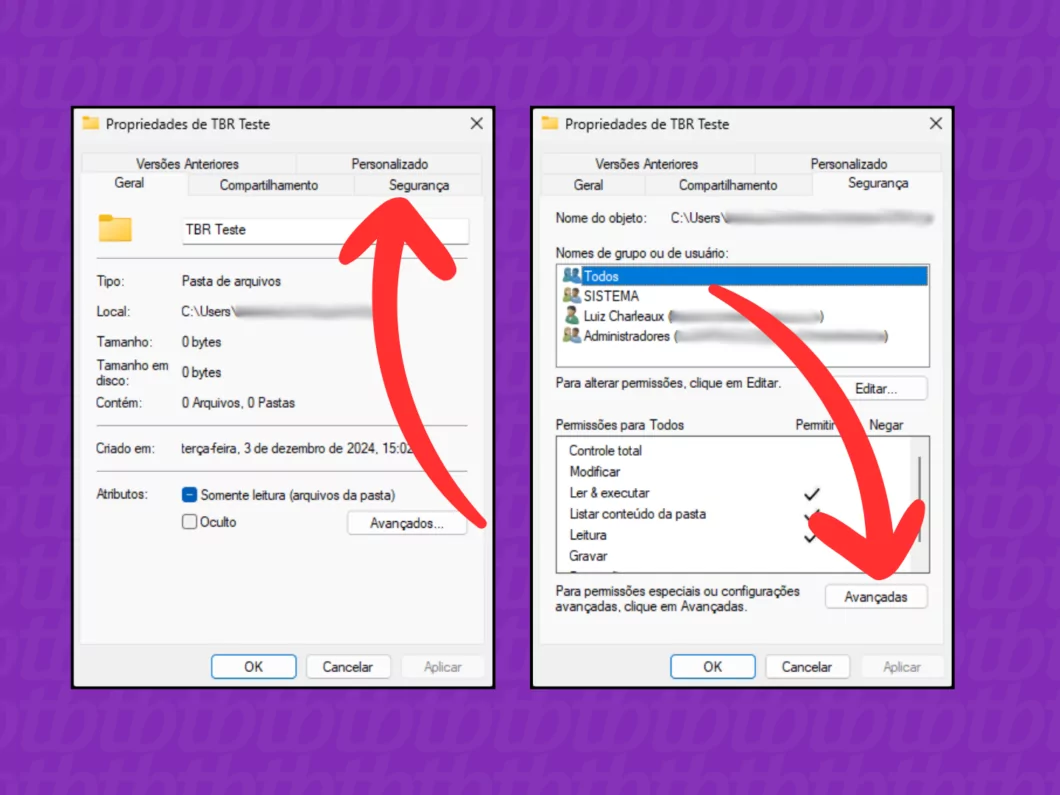Click the Avançadas button
The width and height of the screenshot is (1060, 795).
[x=875, y=597]
